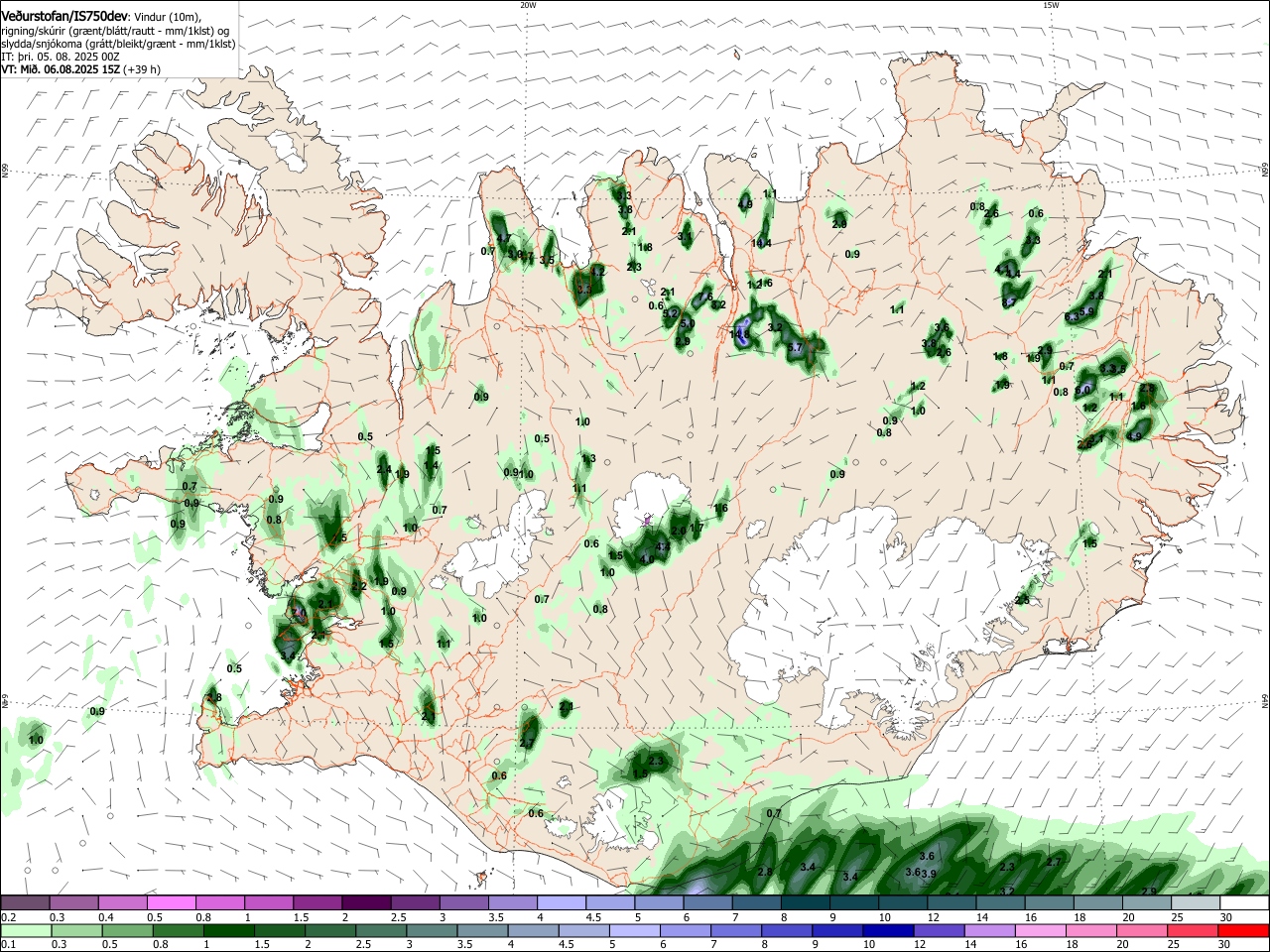Click the '(+39 h)' forecast offset text
Image resolution: width=1270 pixels, height=952 pixels.
tap(143, 69)
